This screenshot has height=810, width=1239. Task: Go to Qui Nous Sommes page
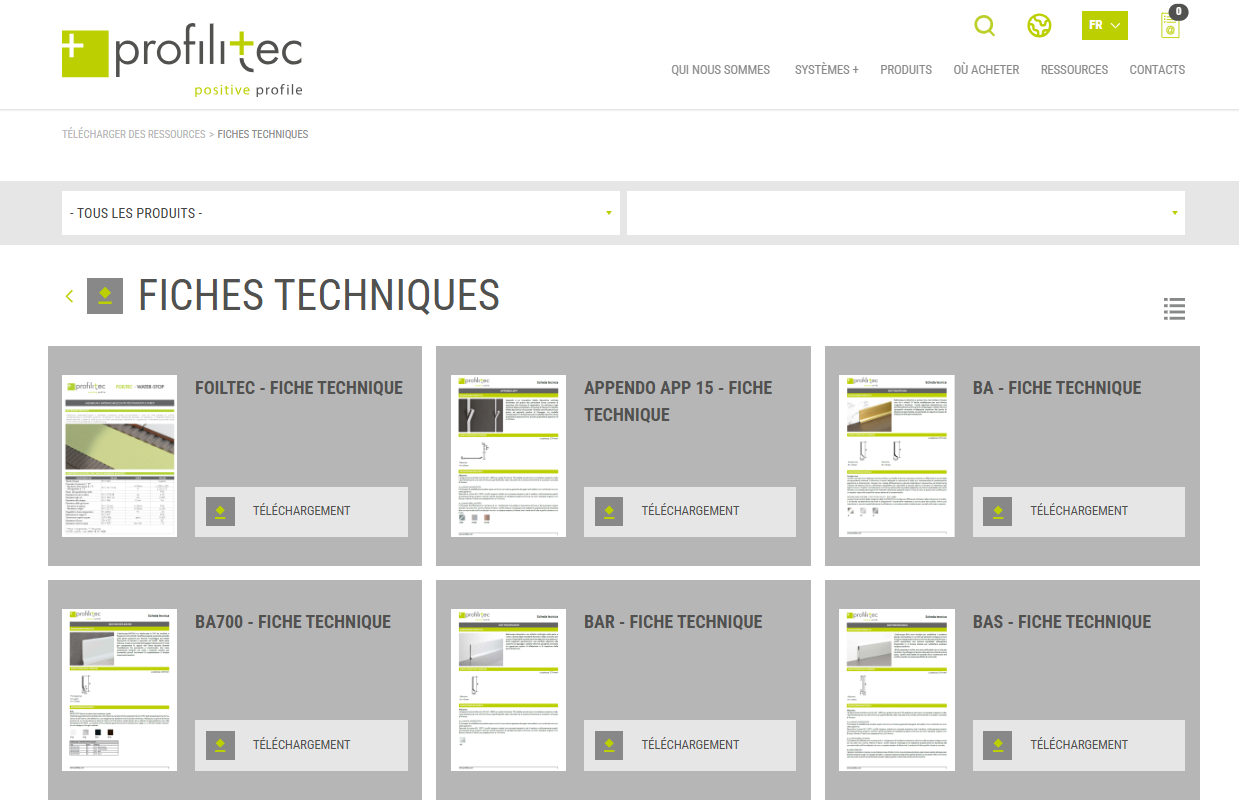tap(720, 70)
